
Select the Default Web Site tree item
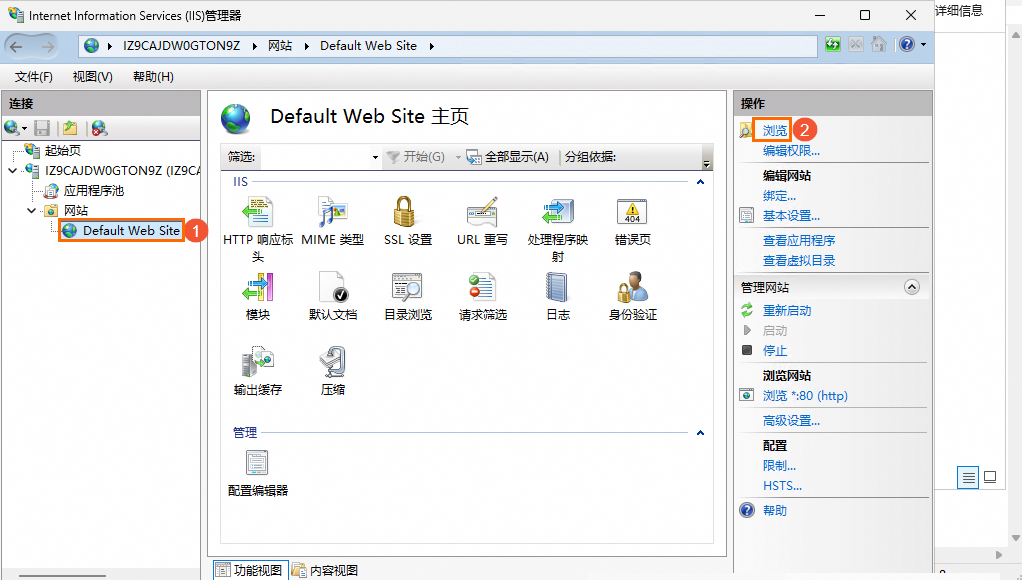pos(131,231)
